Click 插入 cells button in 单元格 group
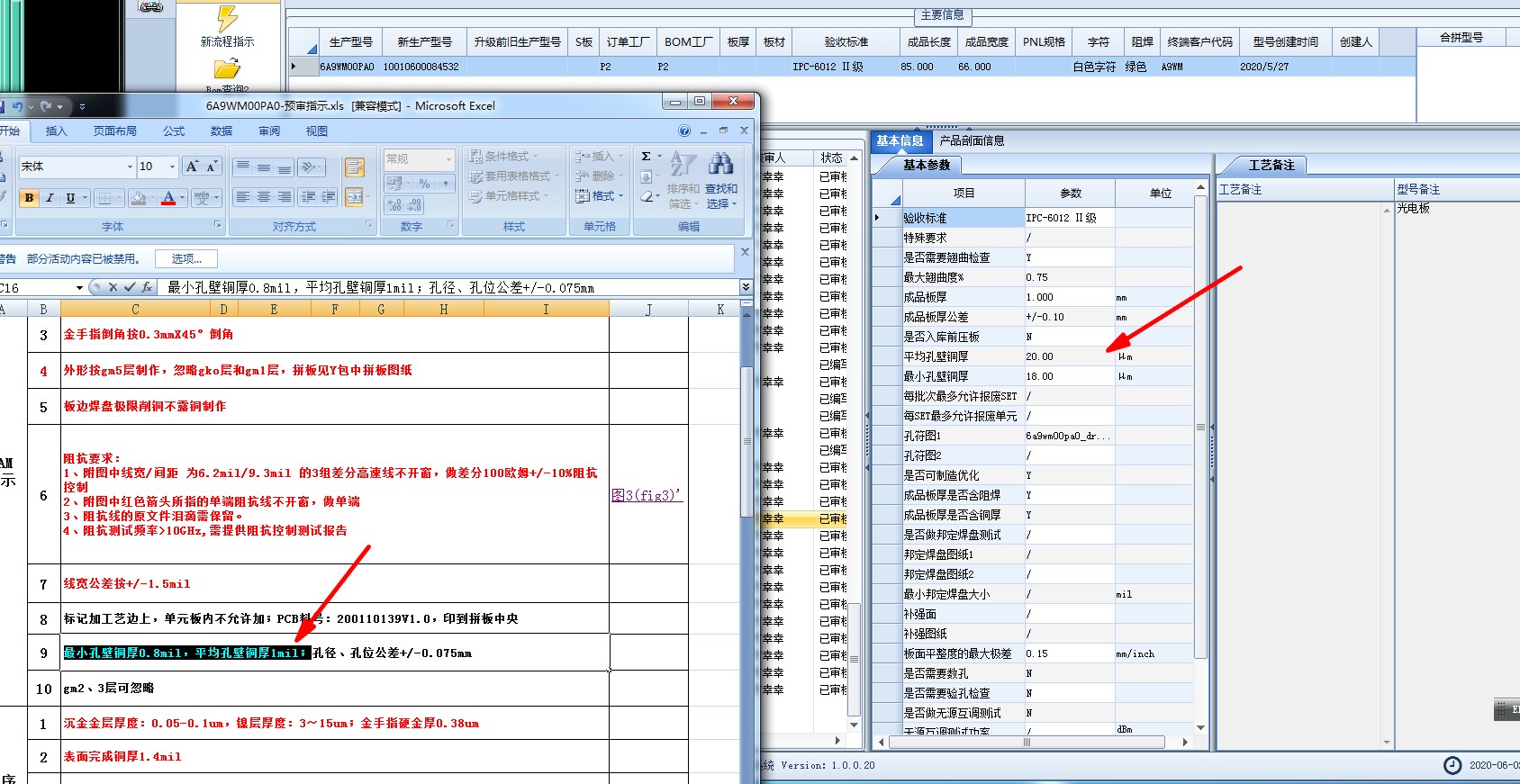The width and height of the screenshot is (1520, 784). (x=600, y=157)
